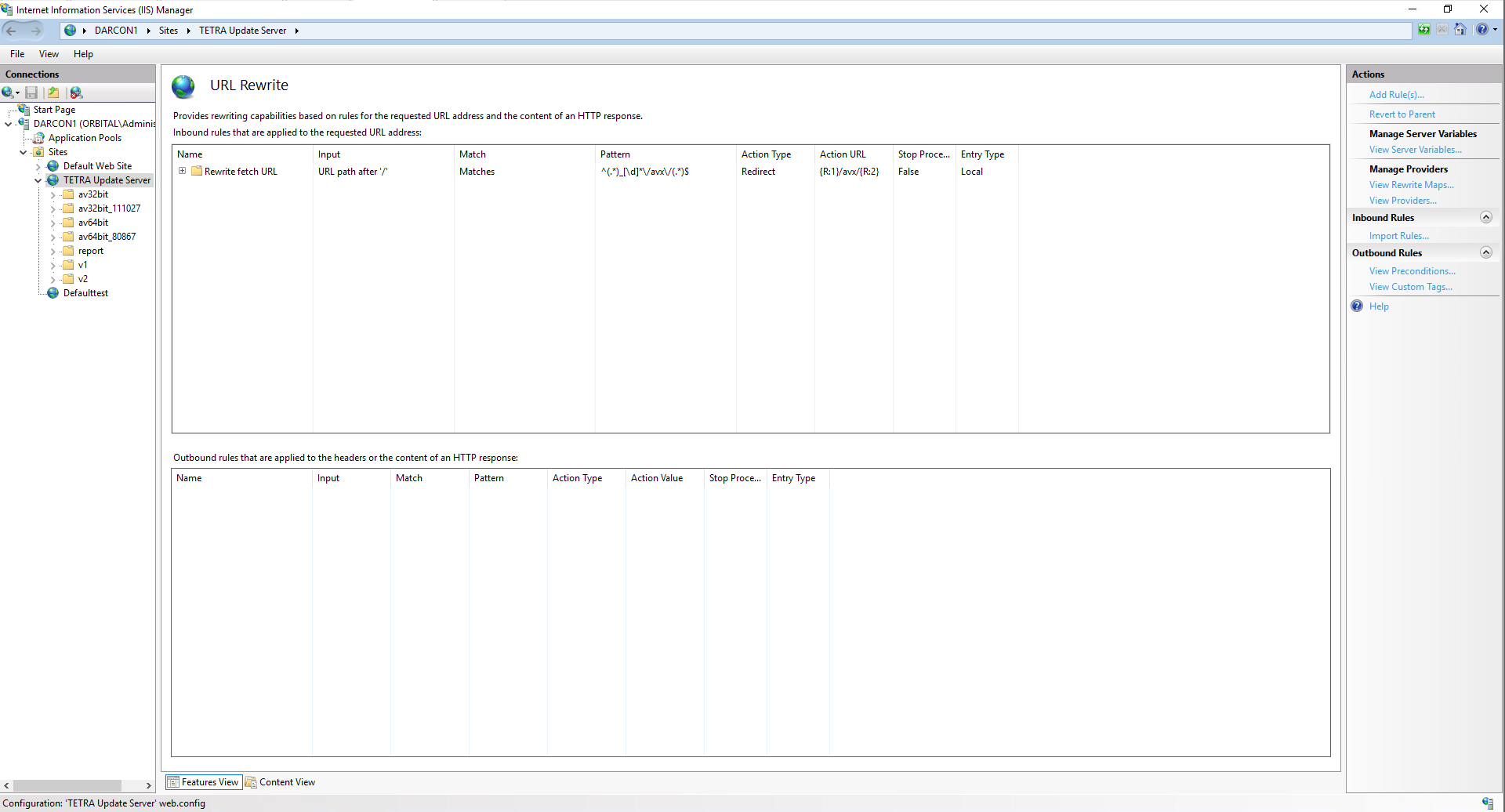Click the Up folder icon in Connections toolbar

[53, 92]
